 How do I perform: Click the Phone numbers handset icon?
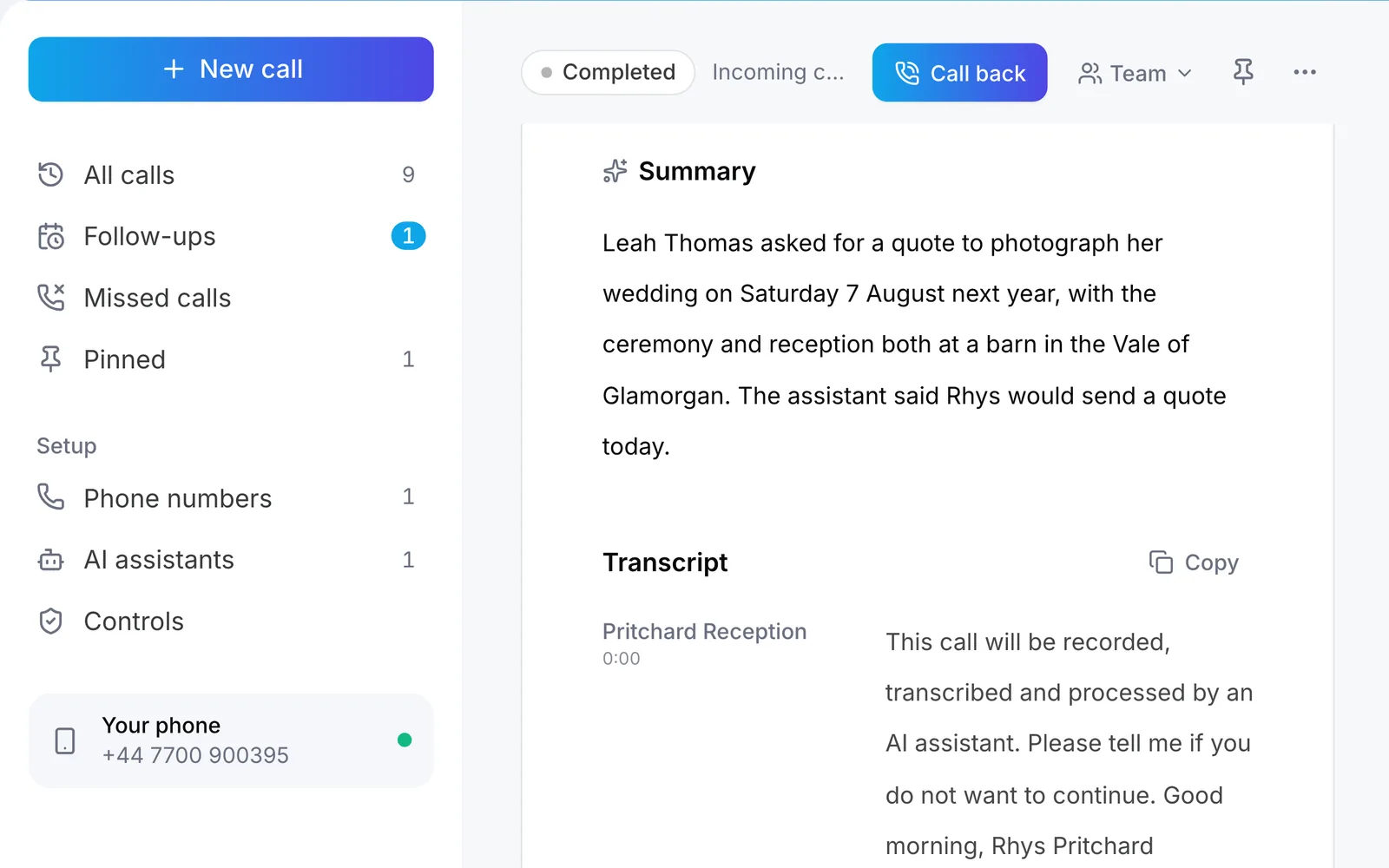[51, 496]
